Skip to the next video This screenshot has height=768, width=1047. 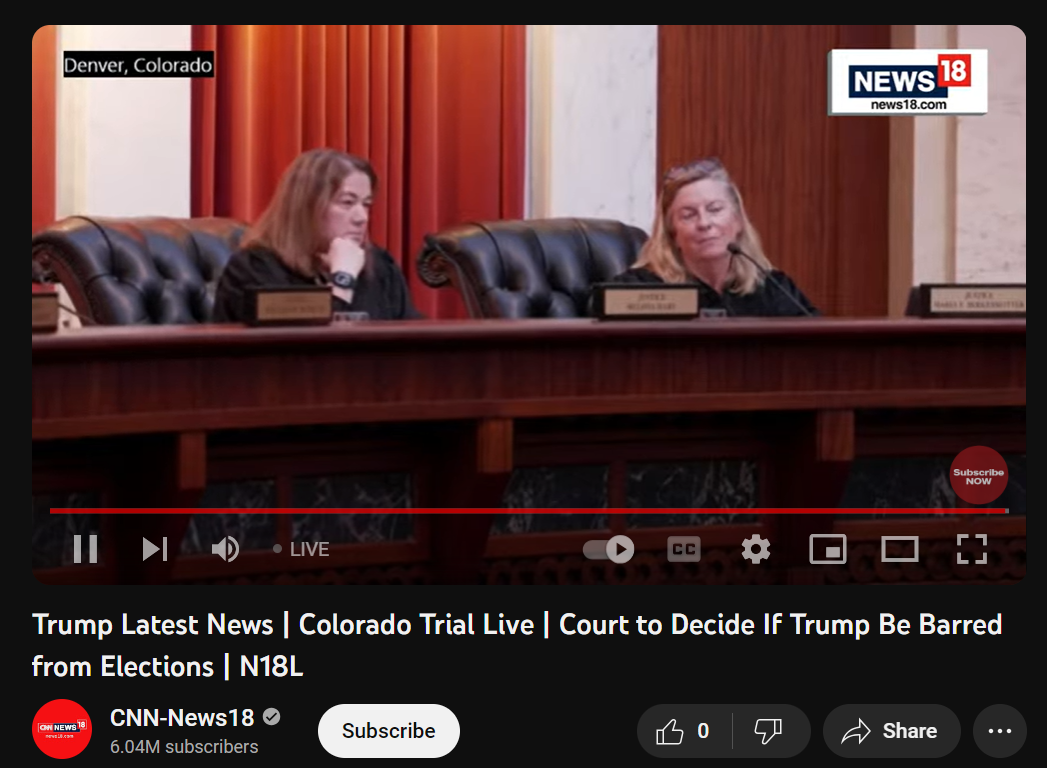pyautogui.click(x=155, y=549)
